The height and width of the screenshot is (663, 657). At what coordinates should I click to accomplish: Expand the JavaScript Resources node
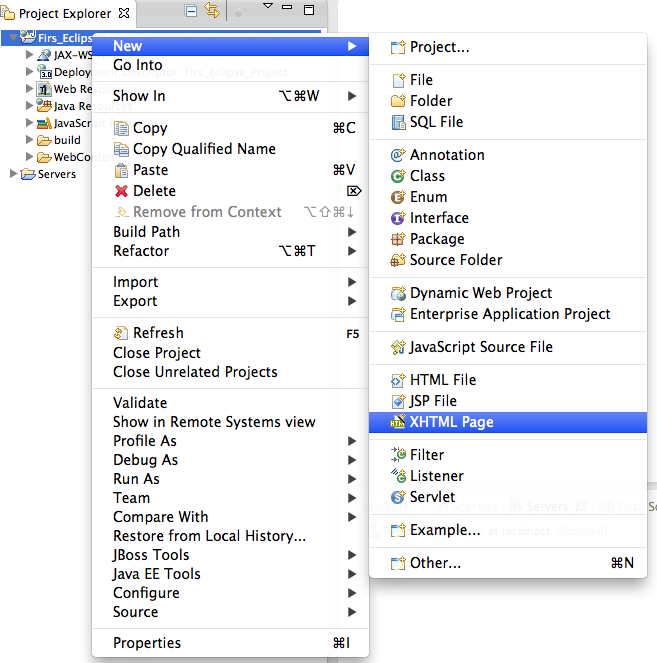click(x=29, y=123)
